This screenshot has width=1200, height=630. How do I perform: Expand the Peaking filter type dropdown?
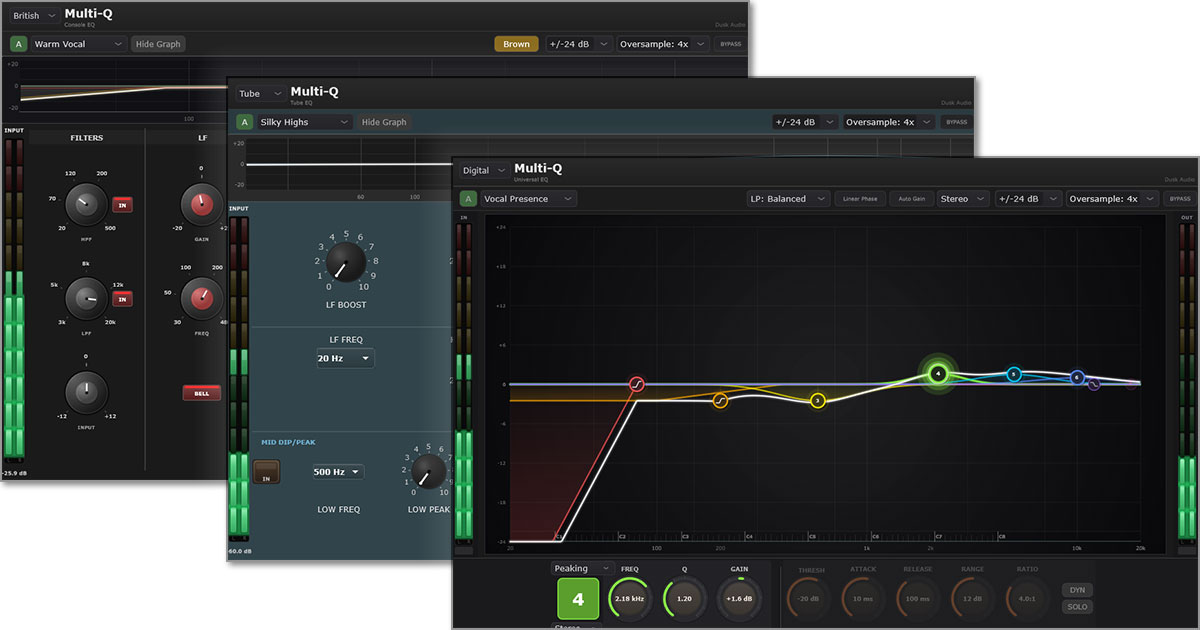580,568
